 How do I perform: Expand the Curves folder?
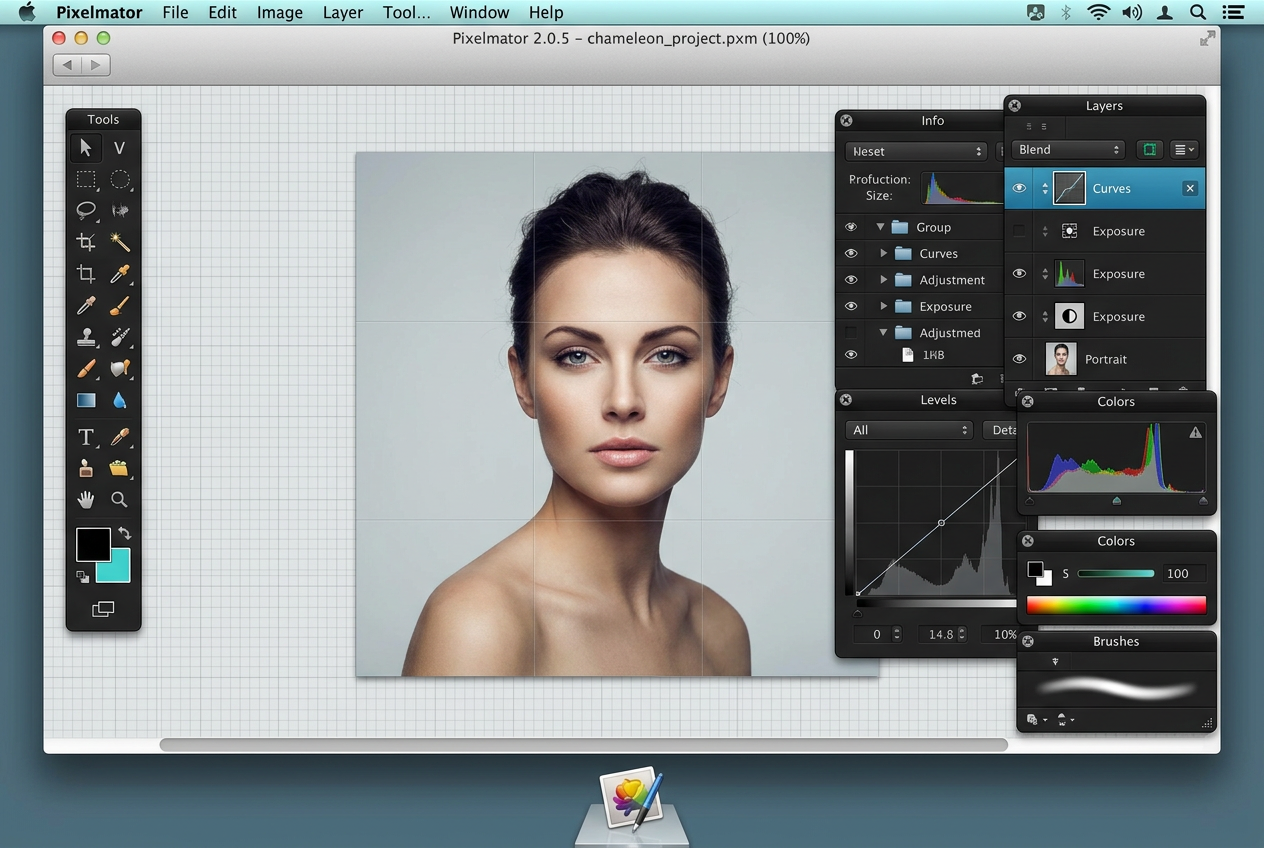click(x=884, y=254)
